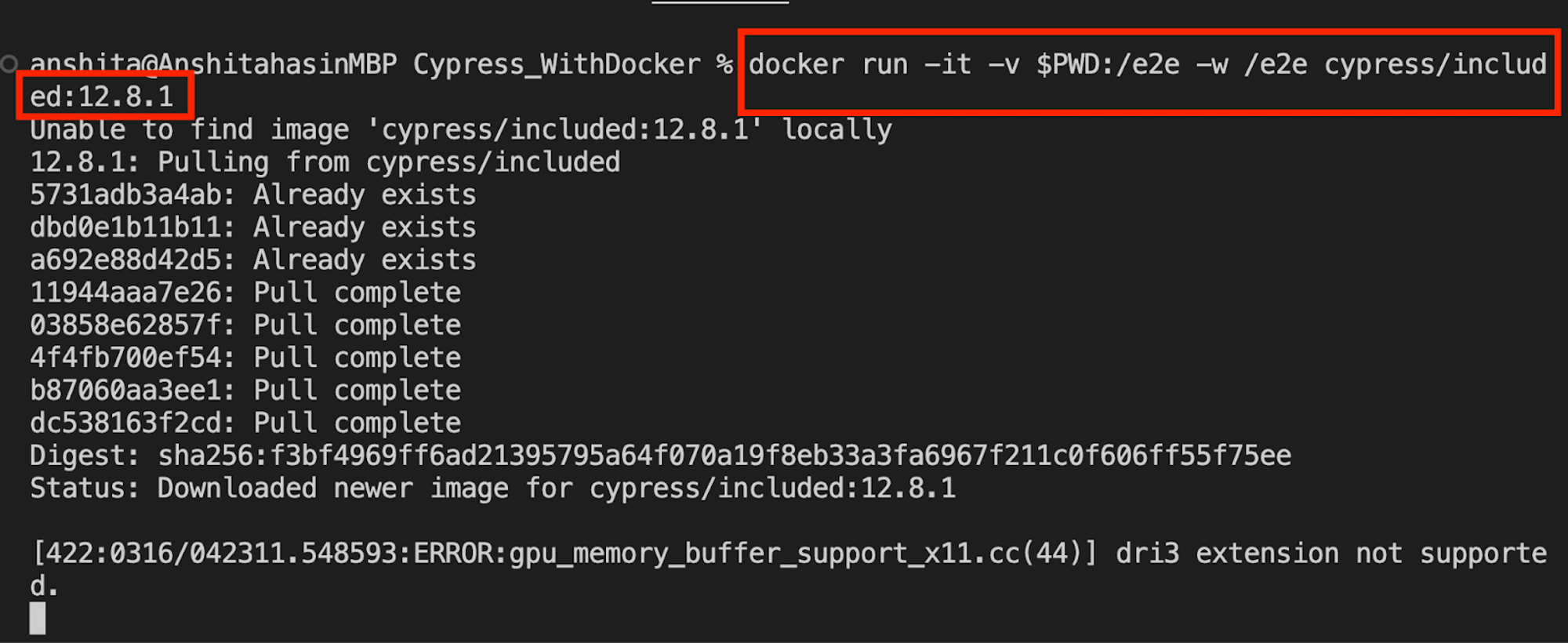Click layer '4f4fb700ef54: Pull complete' line
Viewport: 1568px width, 643px height.
click(245, 358)
